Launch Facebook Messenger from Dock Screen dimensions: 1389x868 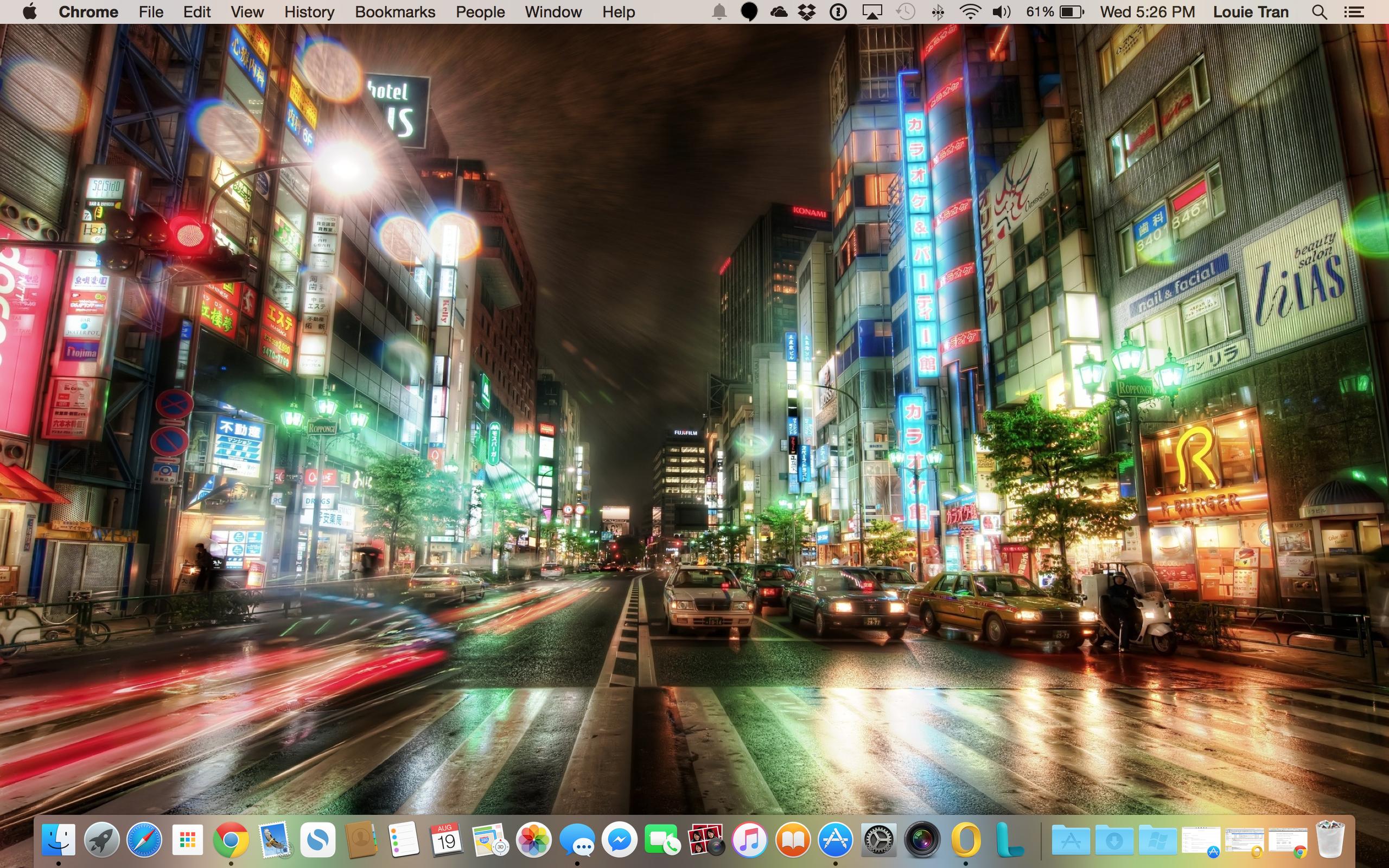(x=620, y=840)
